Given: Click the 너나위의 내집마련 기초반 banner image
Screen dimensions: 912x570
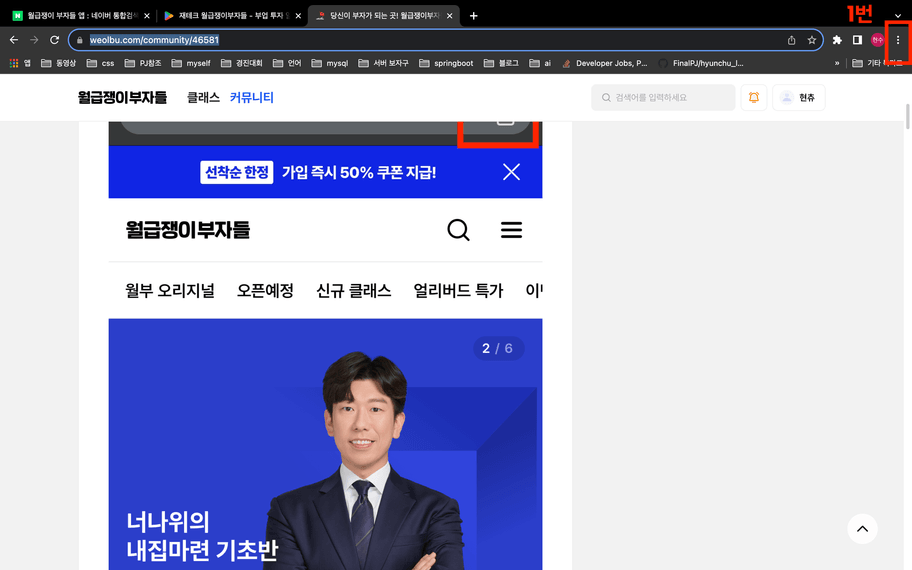Looking at the screenshot, I should [x=325, y=444].
